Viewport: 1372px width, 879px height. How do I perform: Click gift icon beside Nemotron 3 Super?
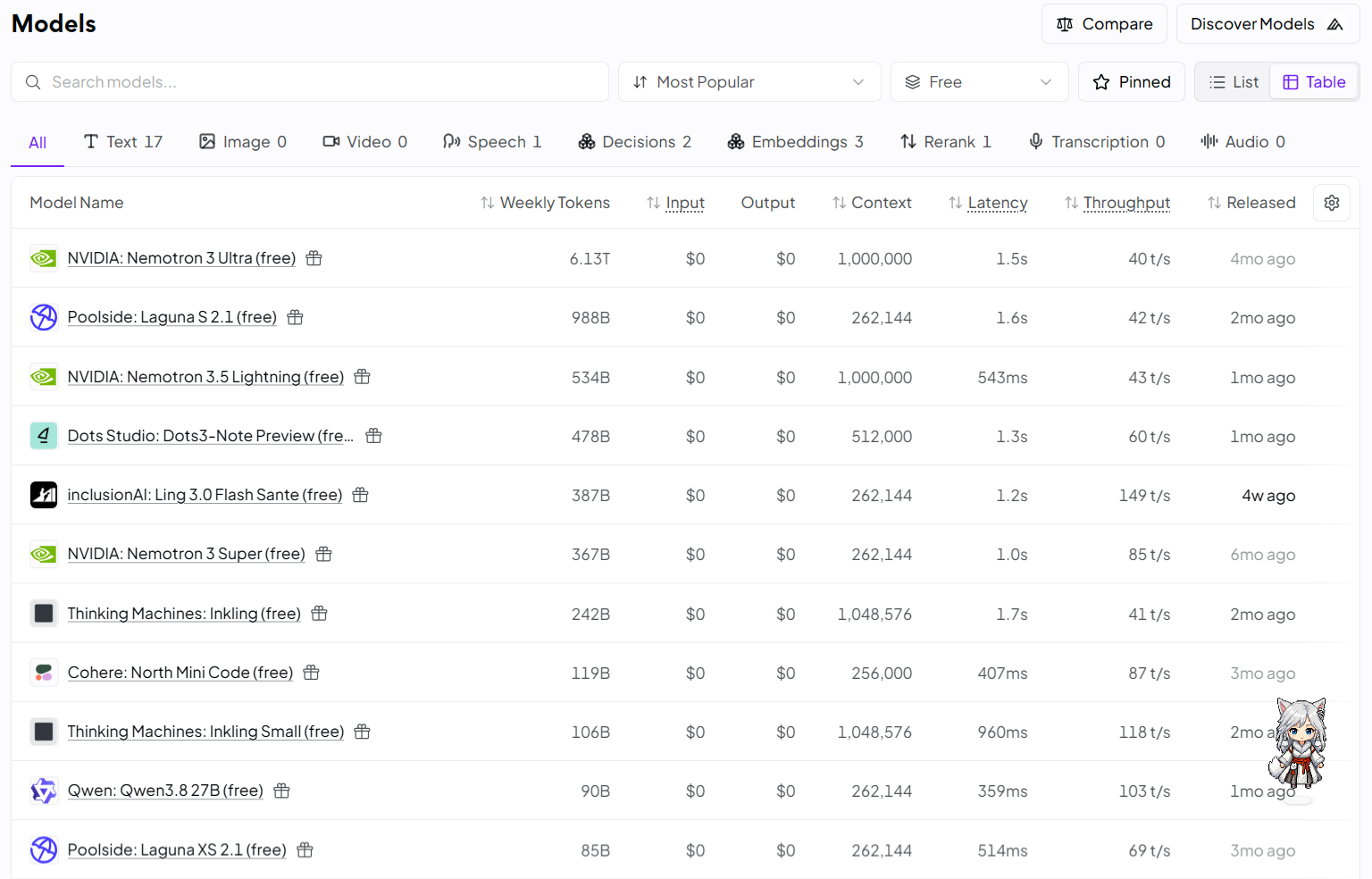[324, 554]
